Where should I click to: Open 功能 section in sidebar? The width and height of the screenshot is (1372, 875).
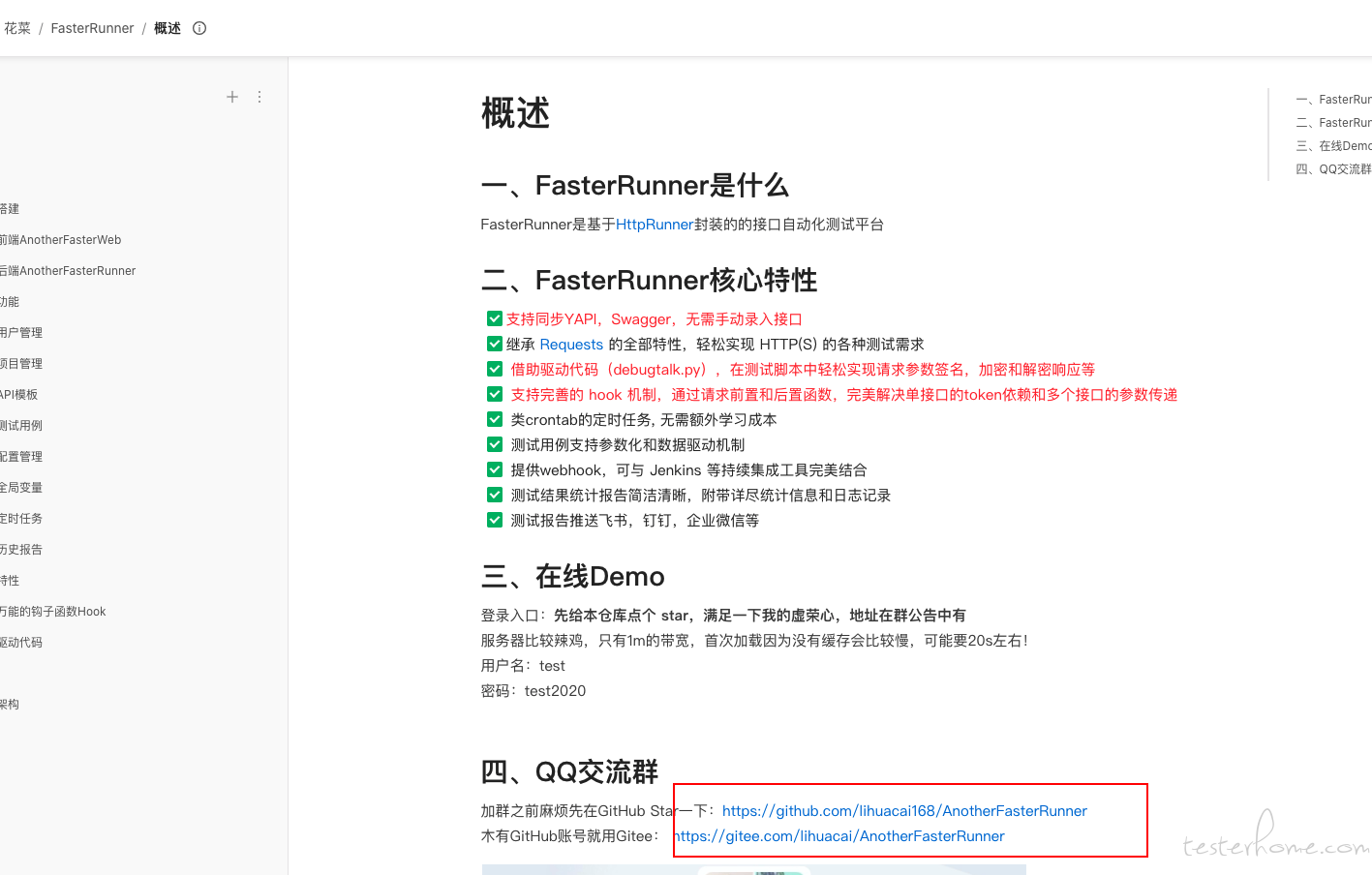click(x=10, y=302)
